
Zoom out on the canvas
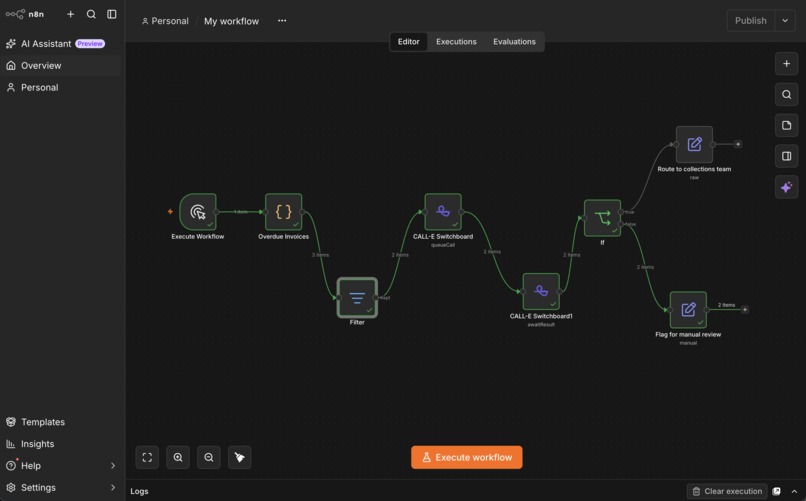pyautogui.click(x=209, y=457)
